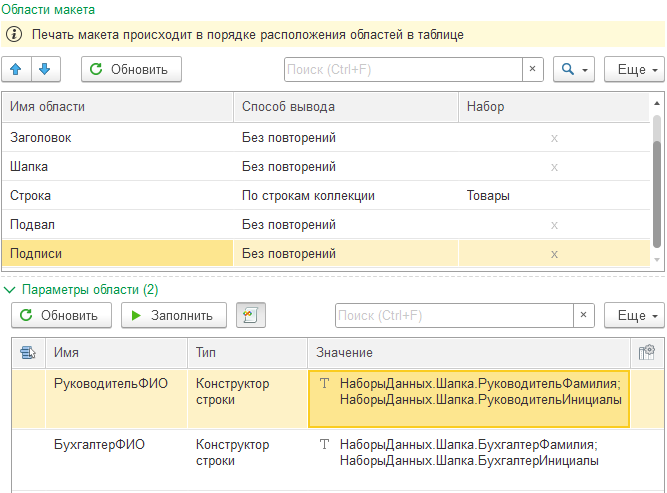Image resolution: width=667 pixels, height=493 pixels.
Task: Sort by Имя области column header
Action: tap(118, 107)
